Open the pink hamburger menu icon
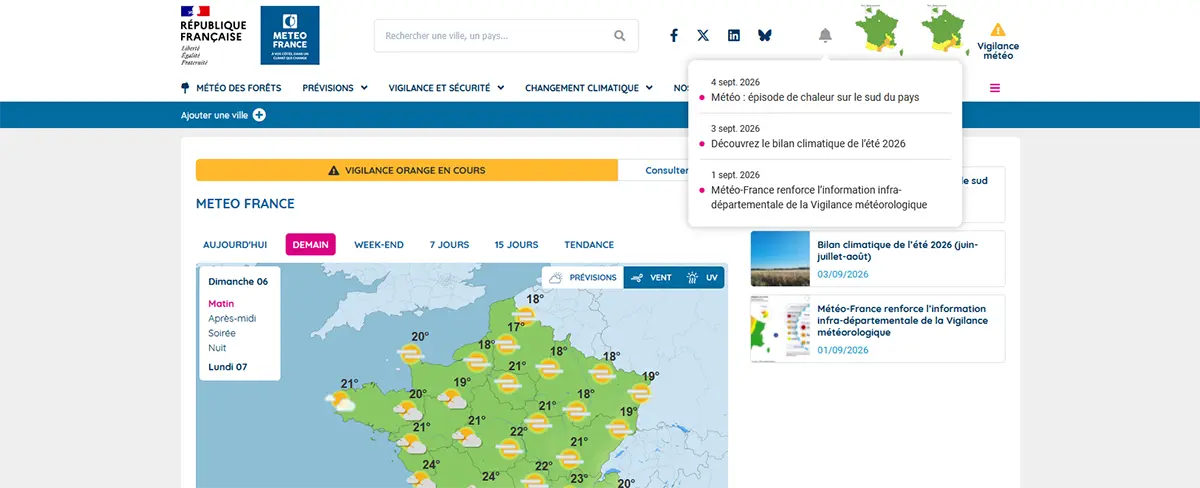The image size is (1200, 488). pyautogui.click(x=995, y=88)
